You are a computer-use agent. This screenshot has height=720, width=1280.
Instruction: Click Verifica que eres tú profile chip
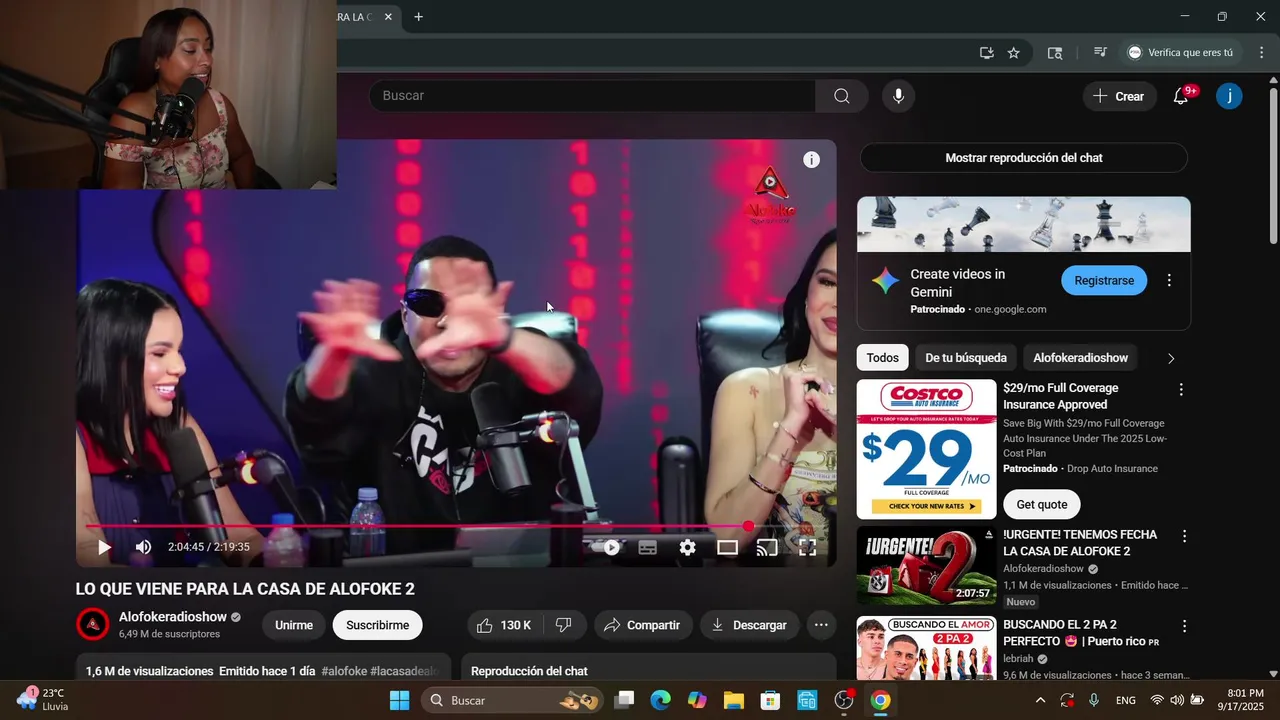1181,53
